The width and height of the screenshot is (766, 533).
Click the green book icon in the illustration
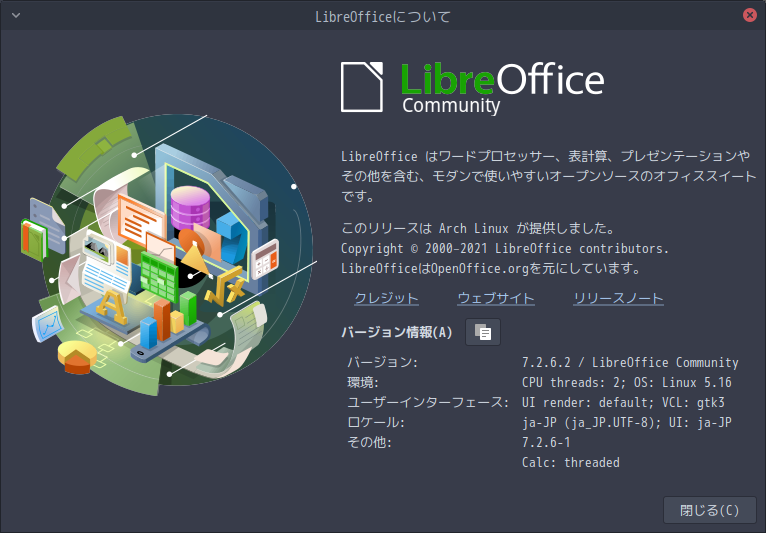pyautogui.click(x=34, y=240)
